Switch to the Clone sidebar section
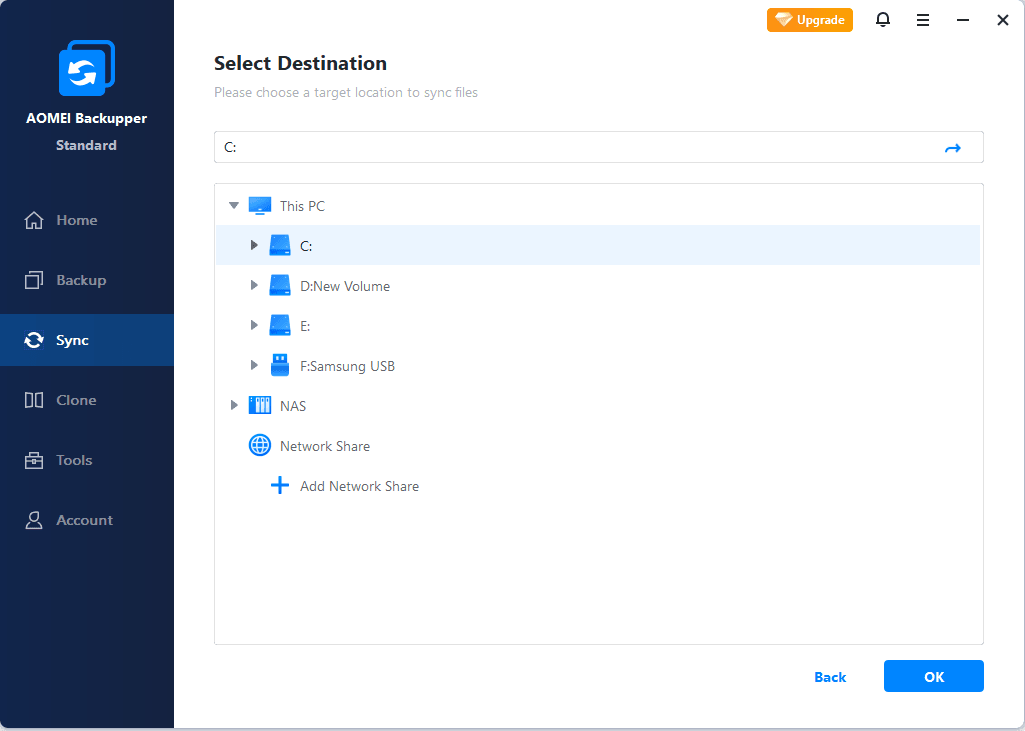 click(76, 400)
